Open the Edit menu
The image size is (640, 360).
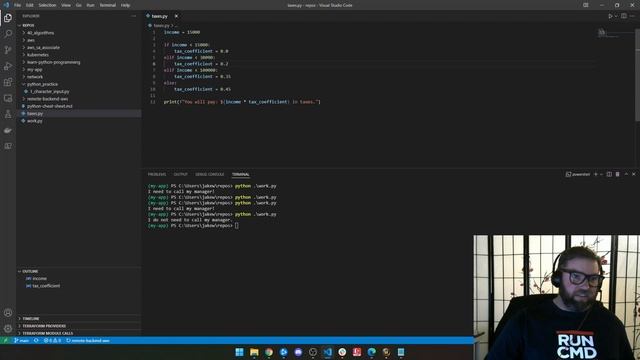click(30, 5)
